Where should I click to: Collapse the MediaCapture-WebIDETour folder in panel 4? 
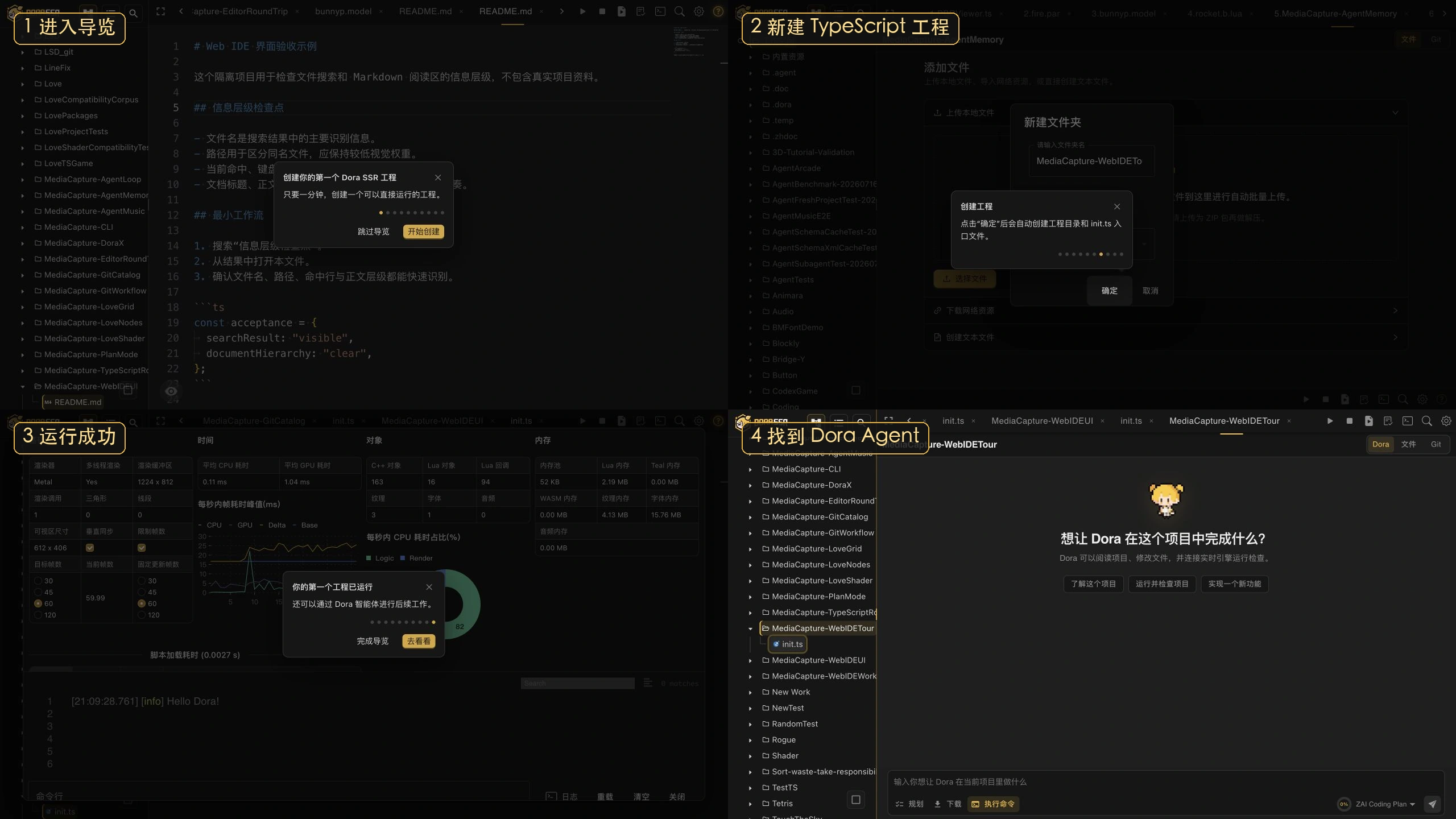pos(750,628)
